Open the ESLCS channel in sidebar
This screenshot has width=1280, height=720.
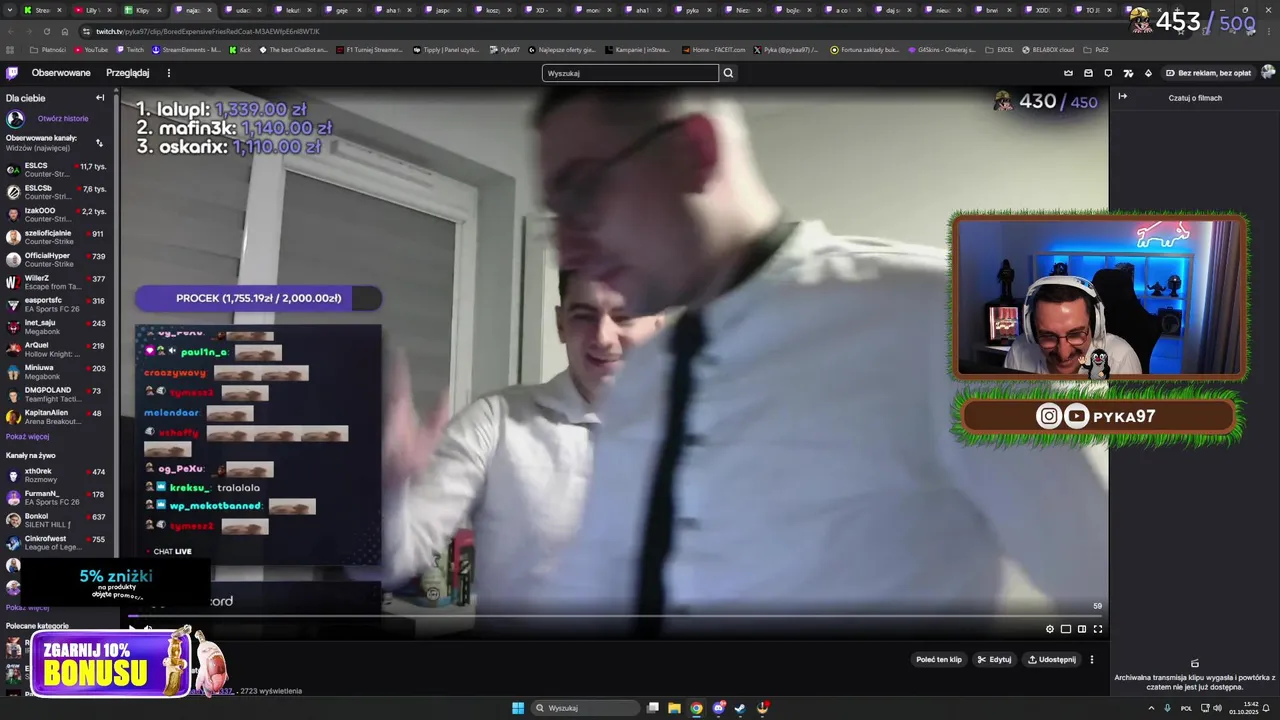point(57,170)
